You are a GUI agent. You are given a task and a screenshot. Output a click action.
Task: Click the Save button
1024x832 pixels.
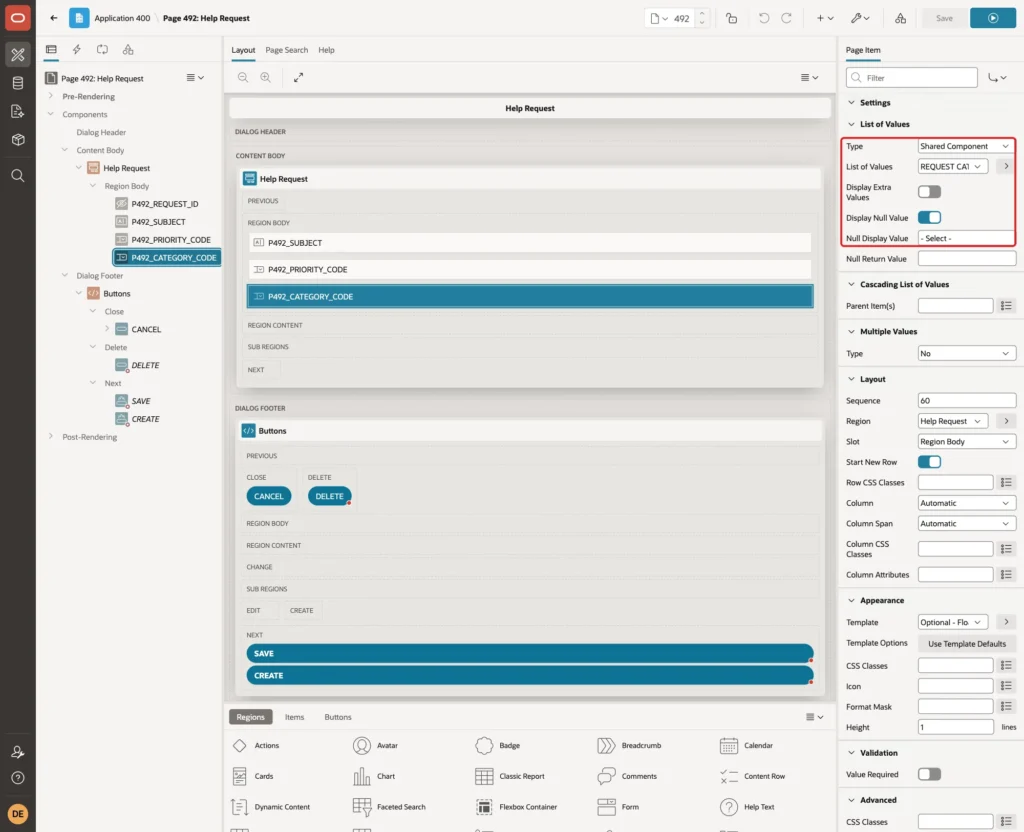944,18
